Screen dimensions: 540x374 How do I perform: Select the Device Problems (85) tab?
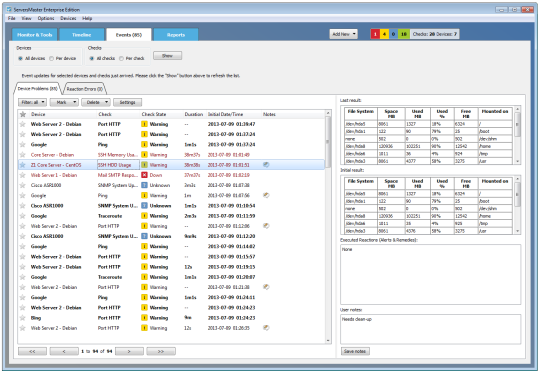point(38,89)
